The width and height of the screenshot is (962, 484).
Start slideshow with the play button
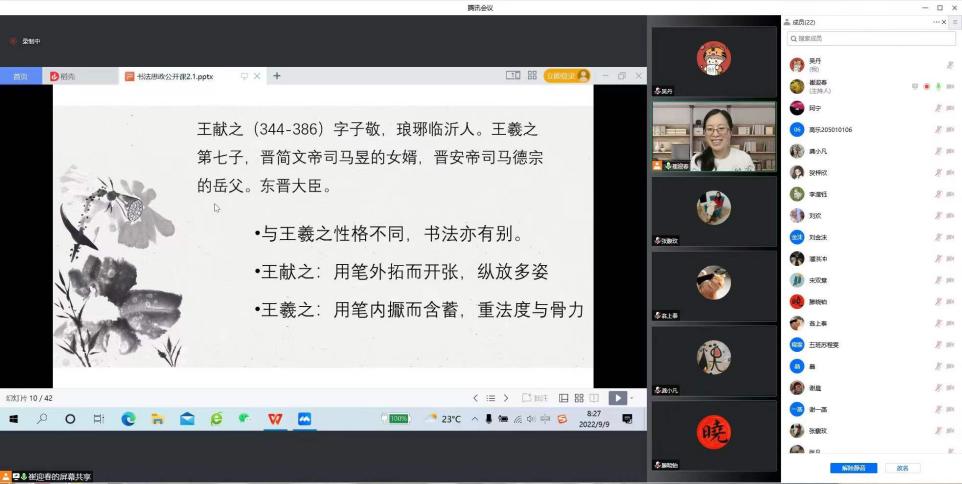pyautogui.click(x=617, y=398)
